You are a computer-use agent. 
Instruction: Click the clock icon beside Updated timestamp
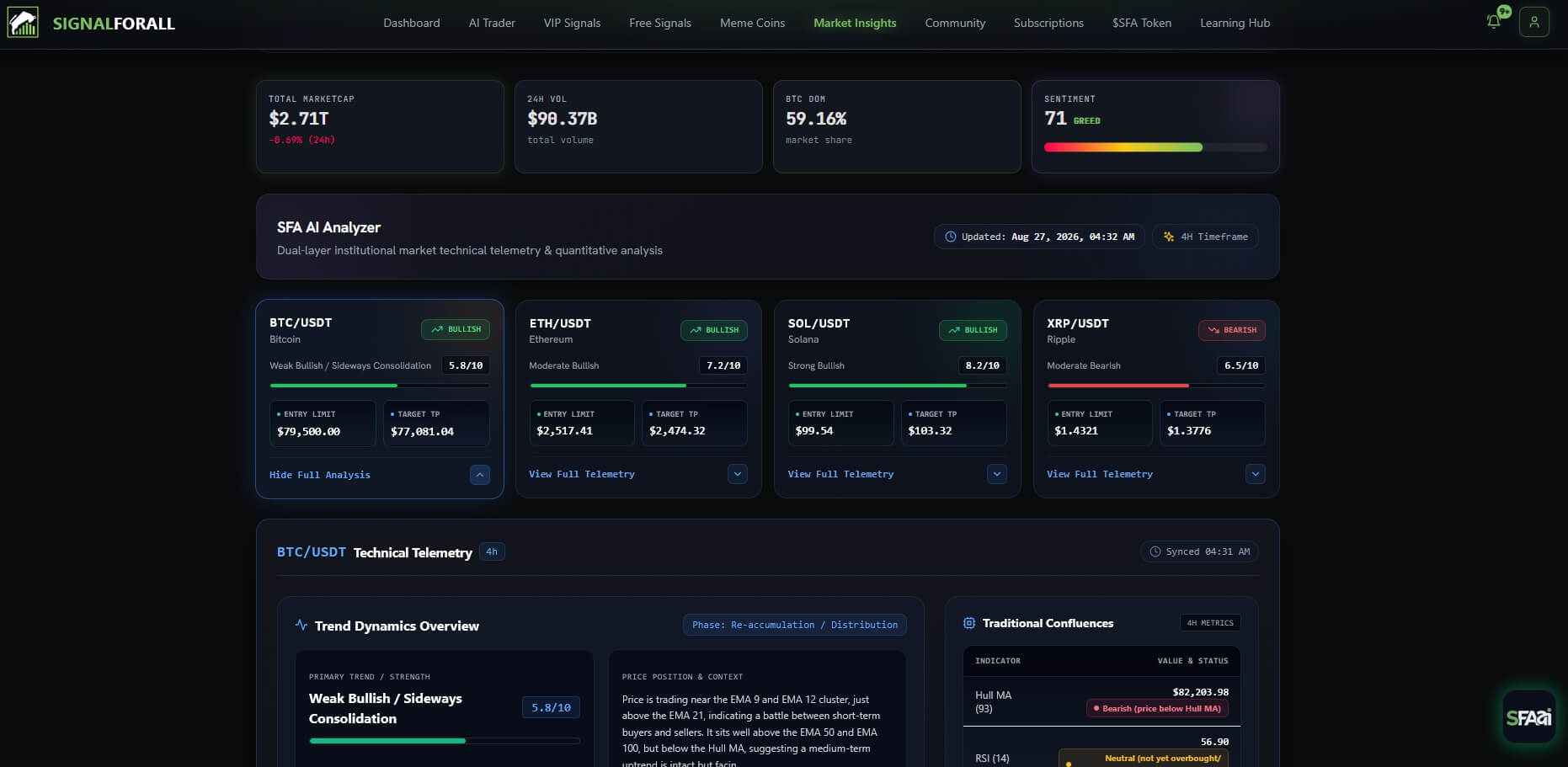(x=951, y=237)
